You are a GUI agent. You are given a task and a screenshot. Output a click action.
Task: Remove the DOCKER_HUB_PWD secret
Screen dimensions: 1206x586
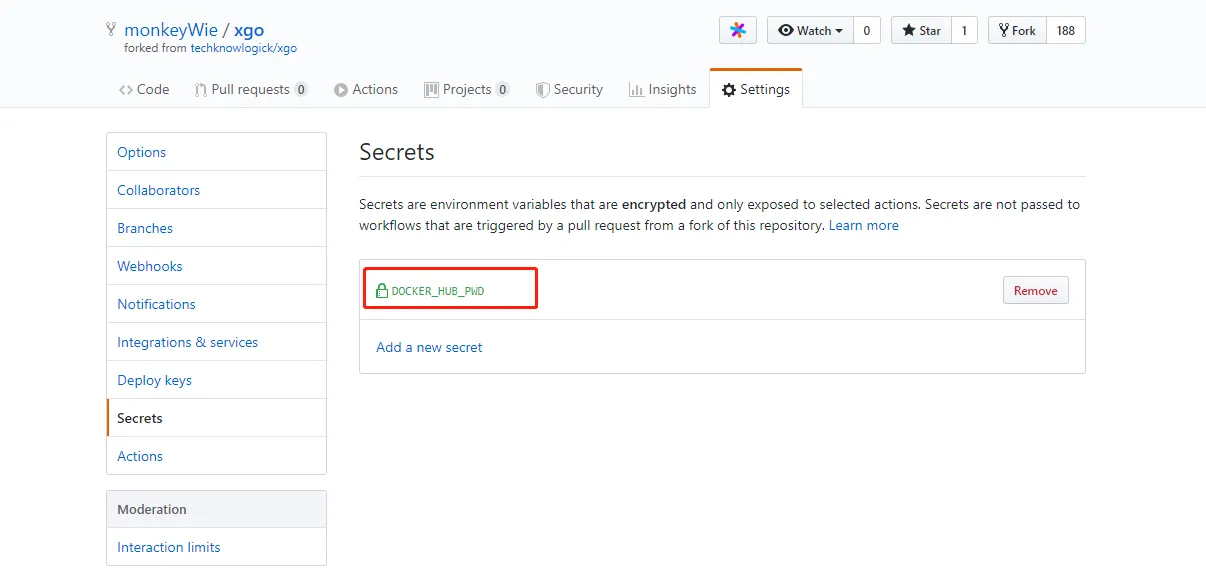(1035, 290)
